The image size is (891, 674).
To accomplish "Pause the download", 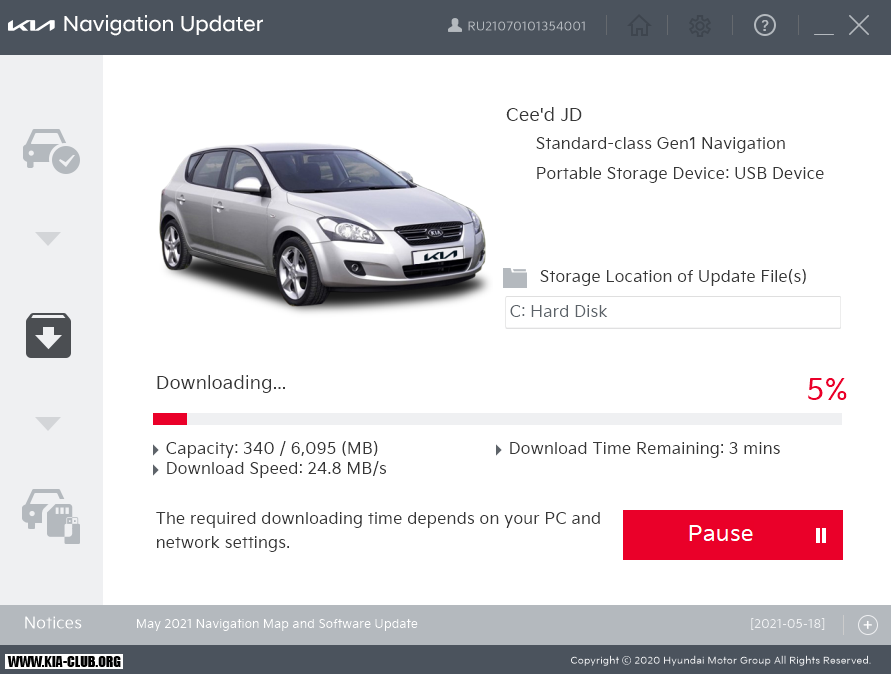I will coord(732,535).
